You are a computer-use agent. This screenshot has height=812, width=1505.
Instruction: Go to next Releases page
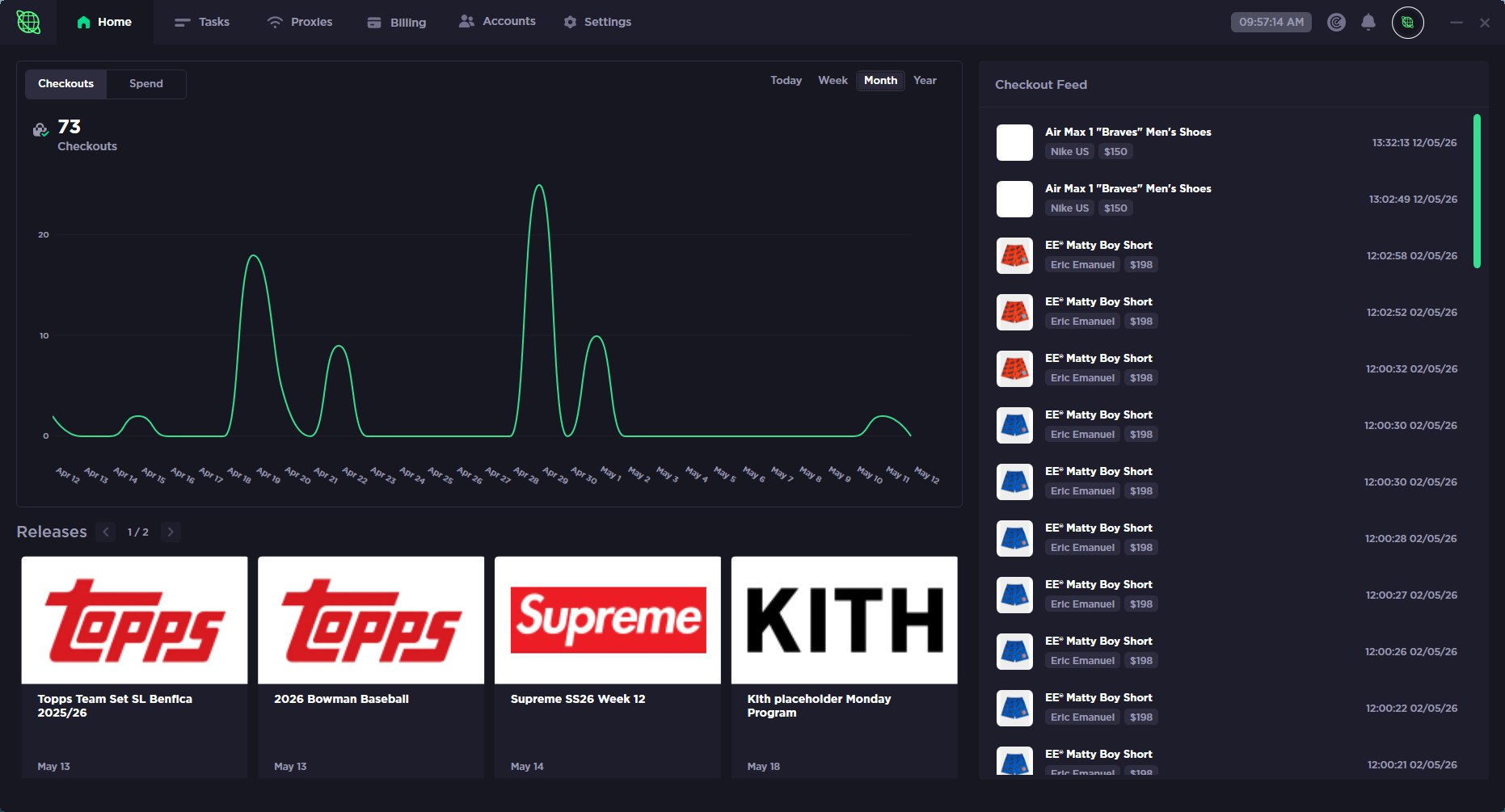point(171,532)
